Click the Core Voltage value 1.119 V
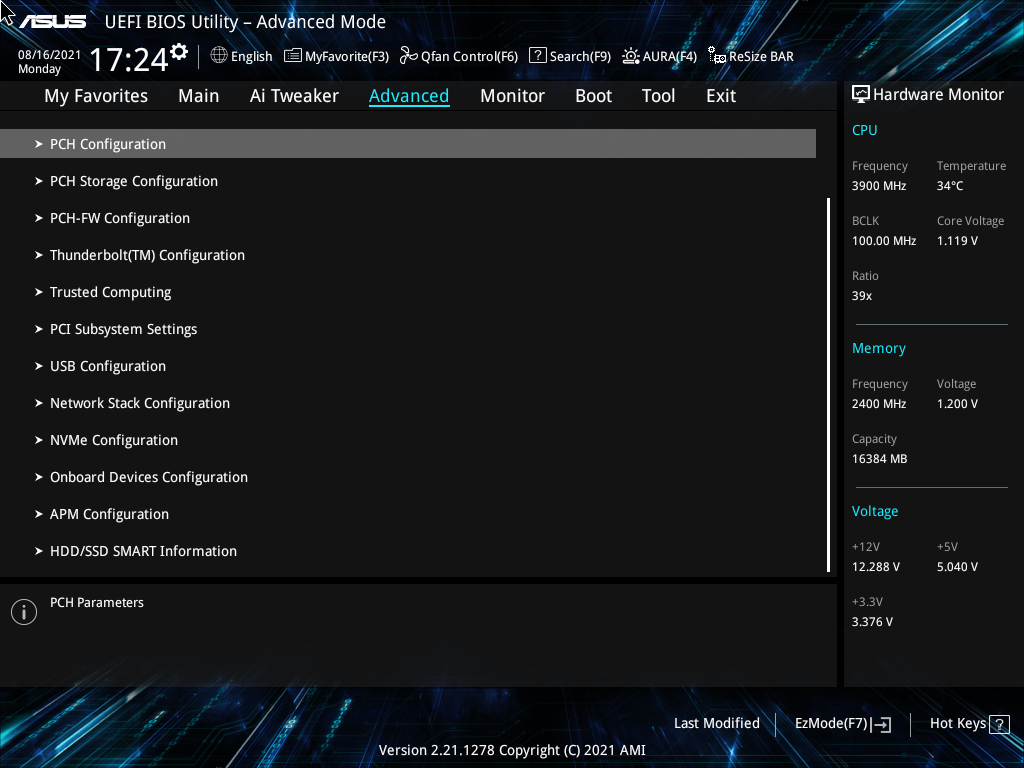Image resolution: width=1024 pixels, height=768 pixels. [957, 241]
